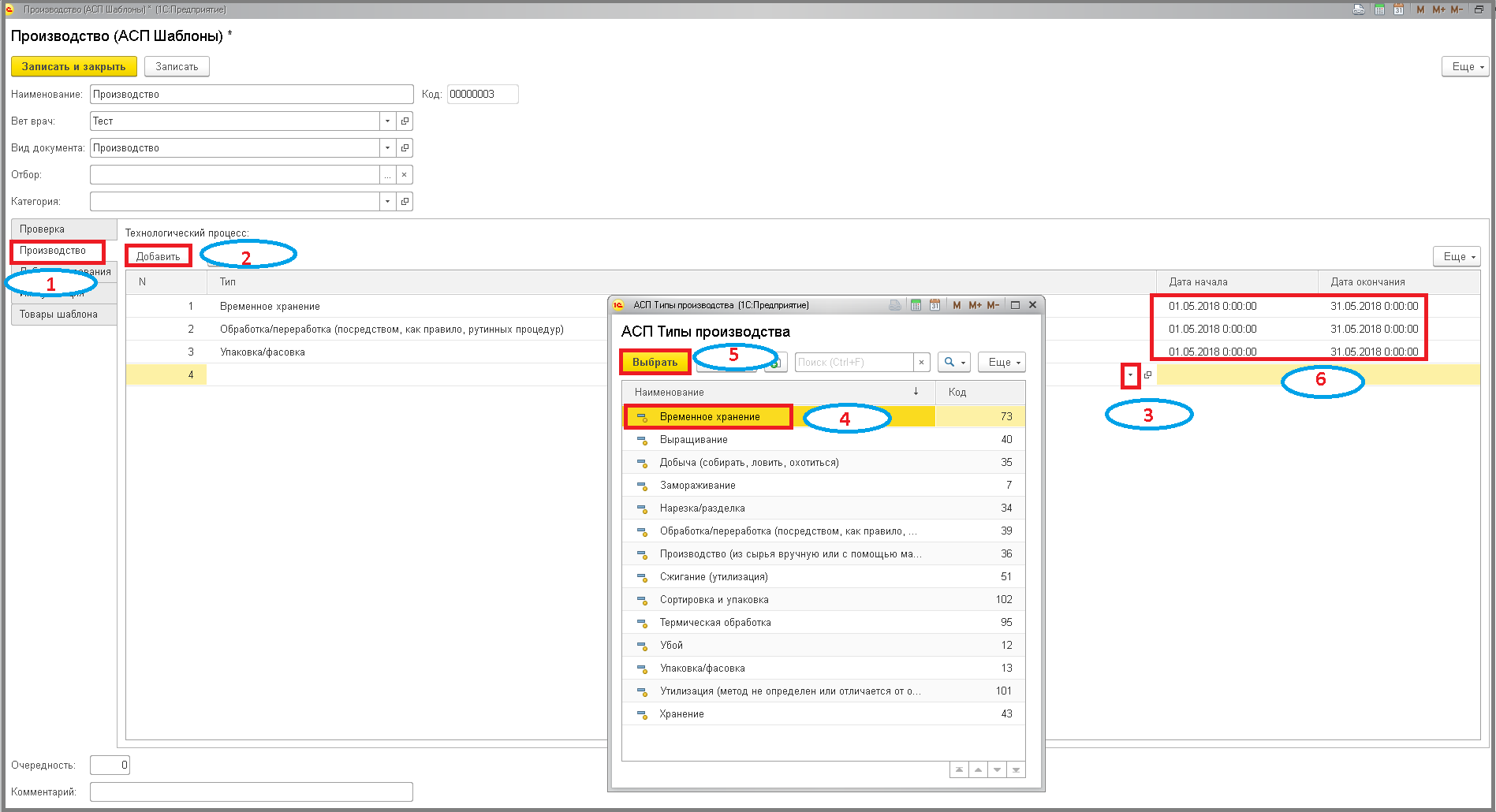
Task: Focus the Комментарий field
Action: point(252,792)
